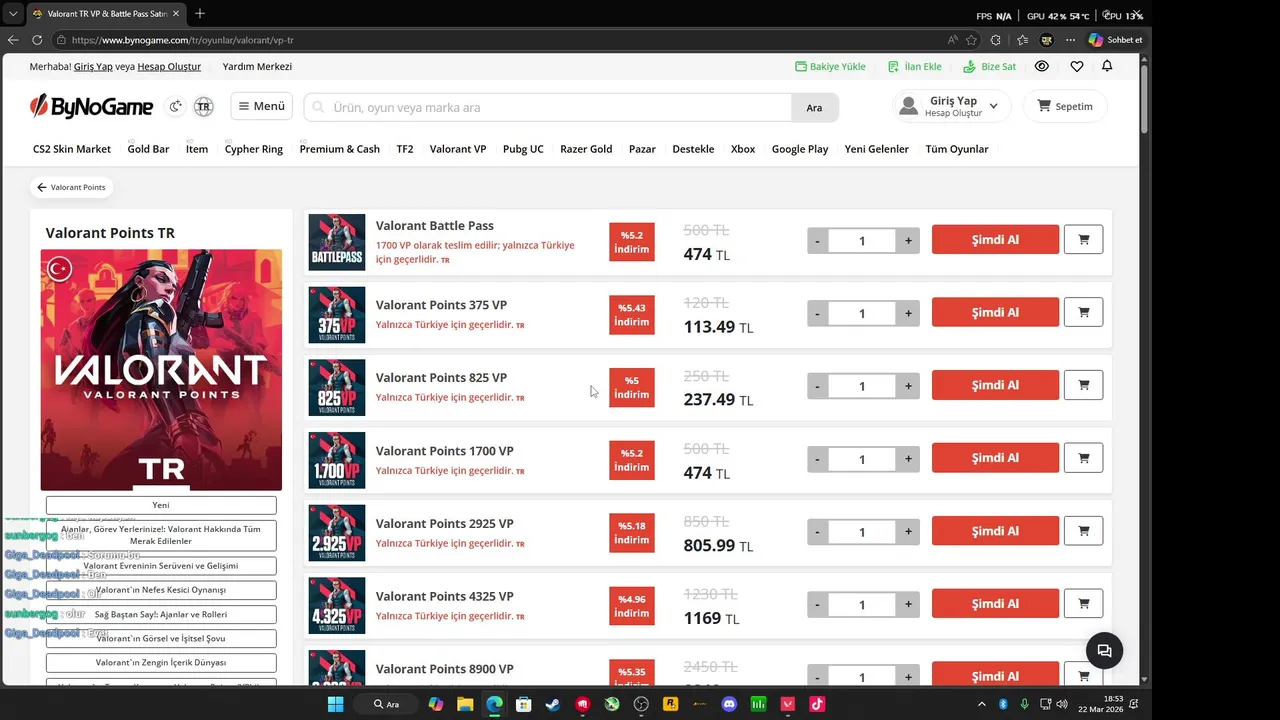Screen dimensions: 1280x720
Task: Buy Valorant Battle Pass with Şimdi Al
Action: coord(995,240)
